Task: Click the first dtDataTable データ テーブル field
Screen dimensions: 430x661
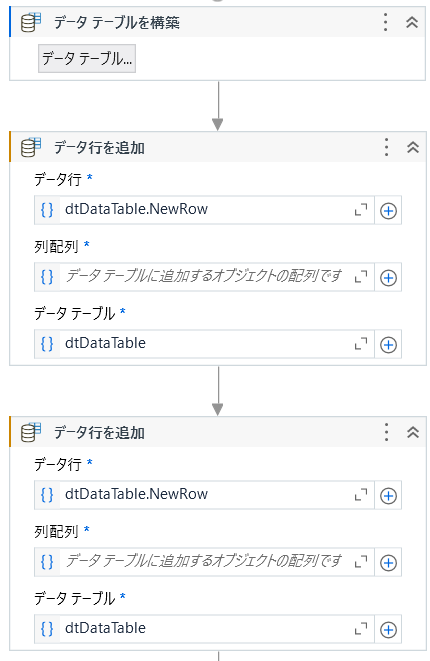Action: click(204, 344)
